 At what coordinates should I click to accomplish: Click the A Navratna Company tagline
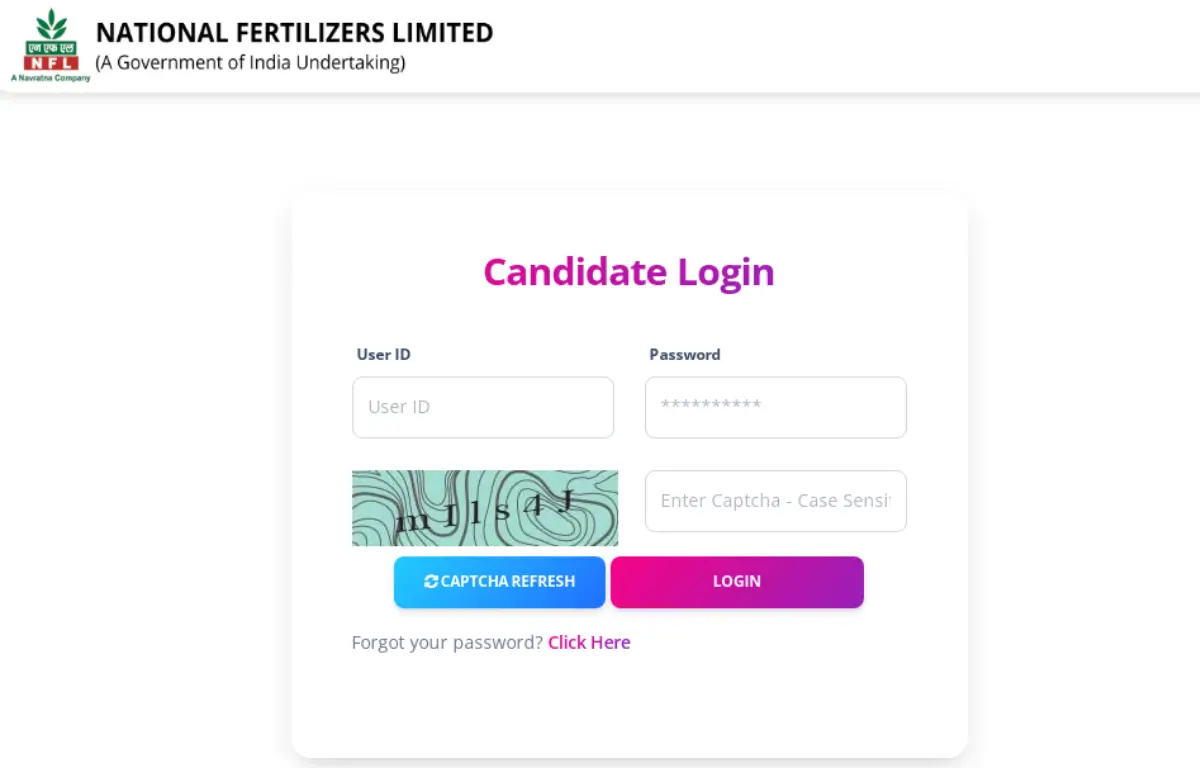tap(50, 77)
